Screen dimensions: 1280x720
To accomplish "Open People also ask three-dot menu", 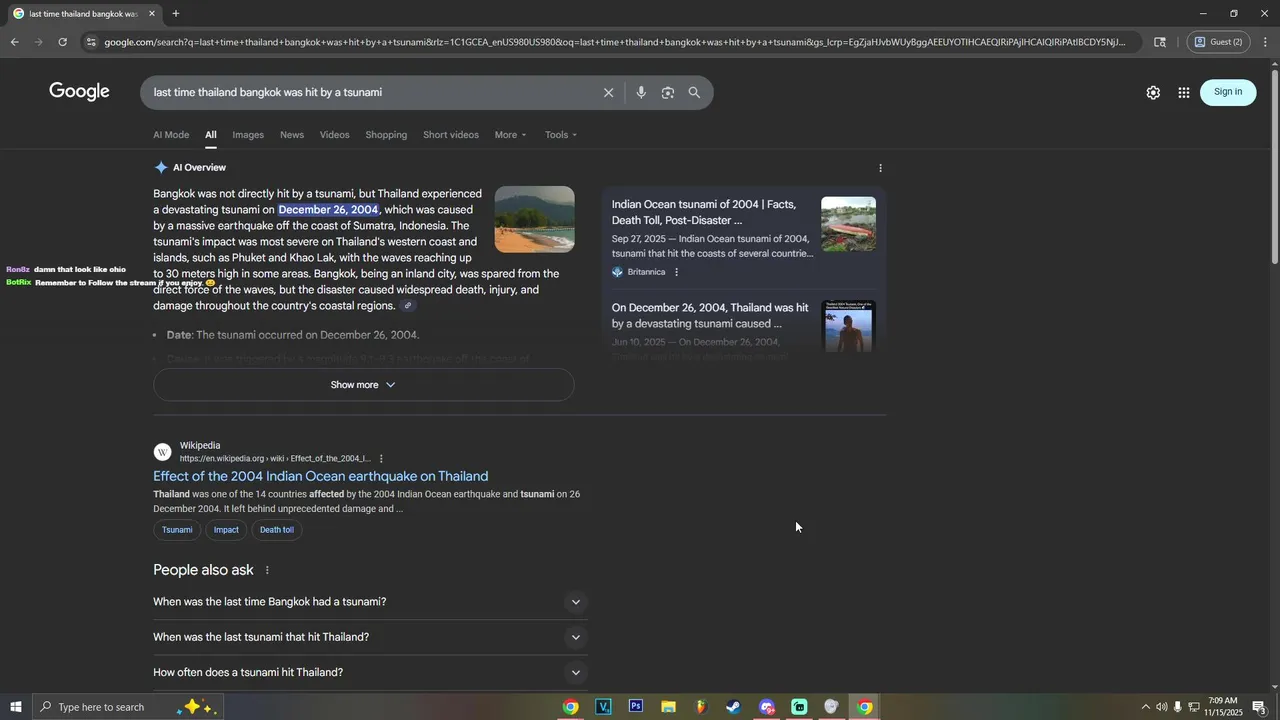I will 267,570.
